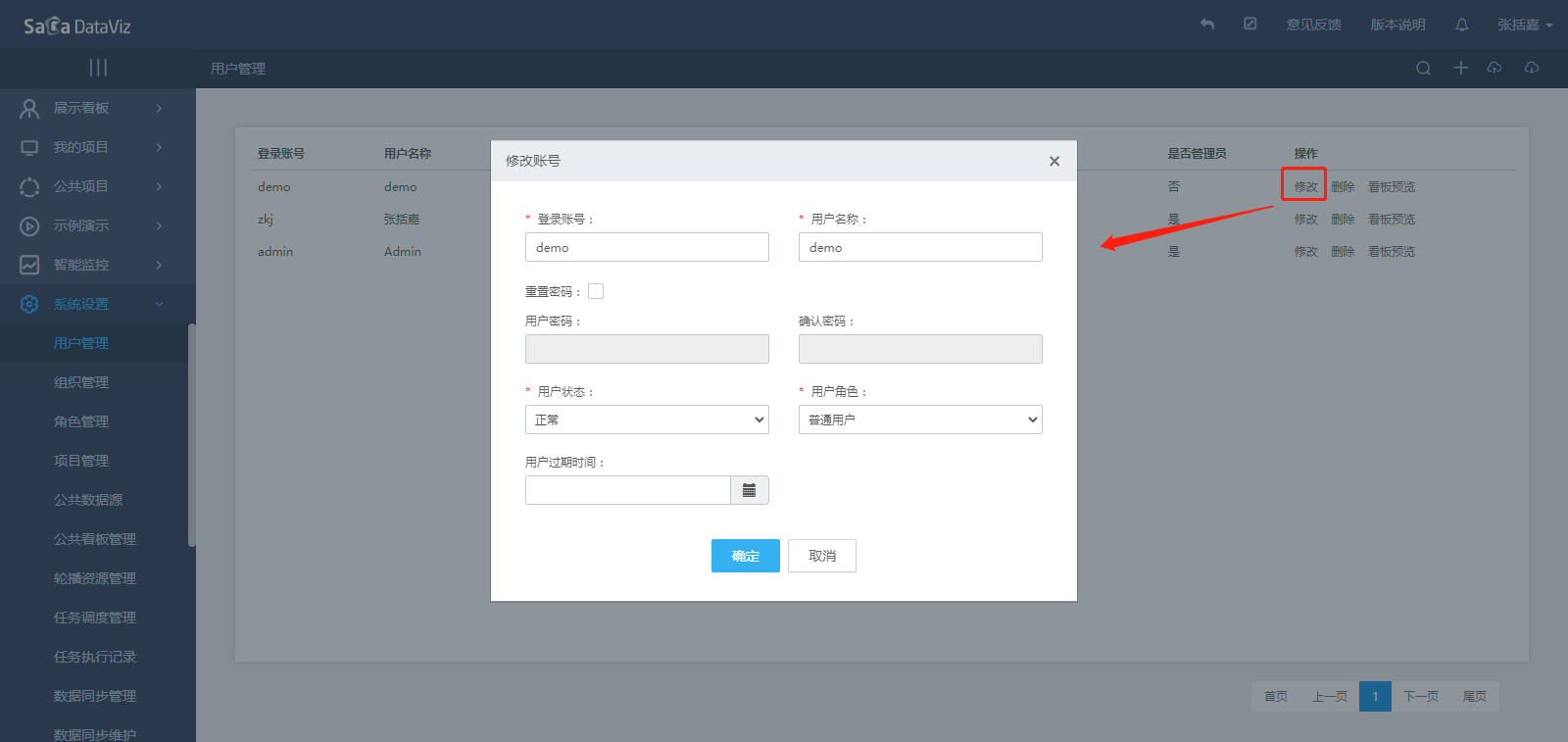The image size is (1568, 742).
Task: Click the cloud download icon
Action: point(1532,68)
